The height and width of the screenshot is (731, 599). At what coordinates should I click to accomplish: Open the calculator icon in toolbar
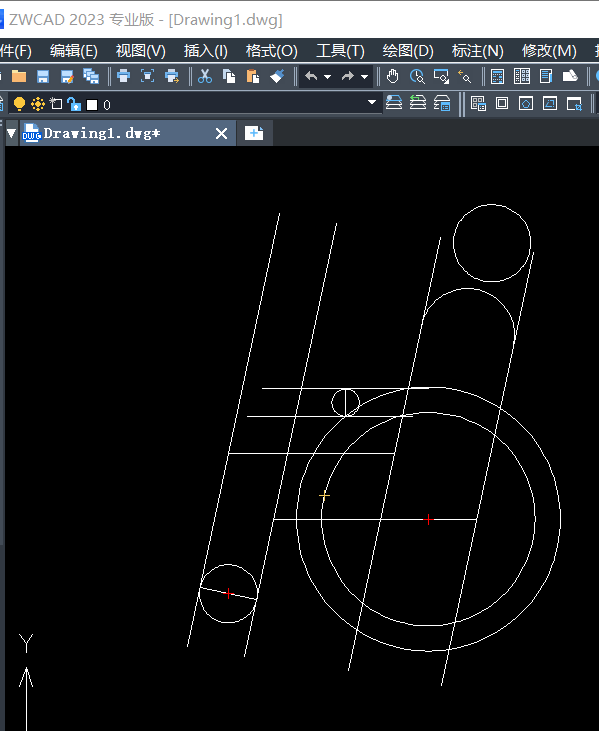click(x=497, y=76)
